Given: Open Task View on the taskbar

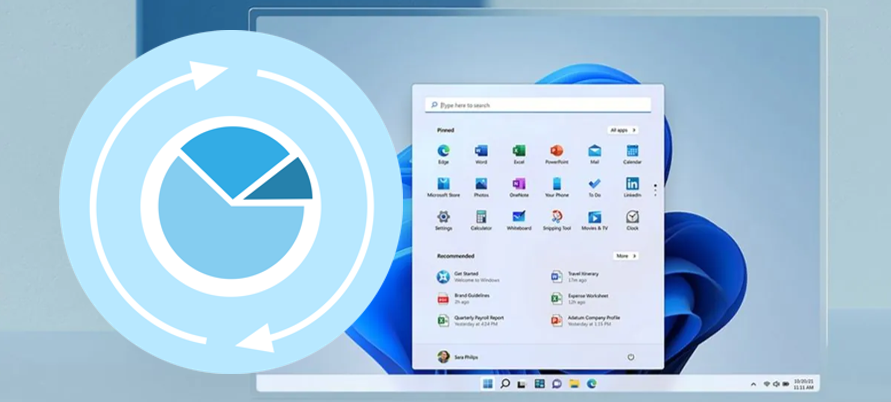Looking at the screenshot, I should (522, 384).
